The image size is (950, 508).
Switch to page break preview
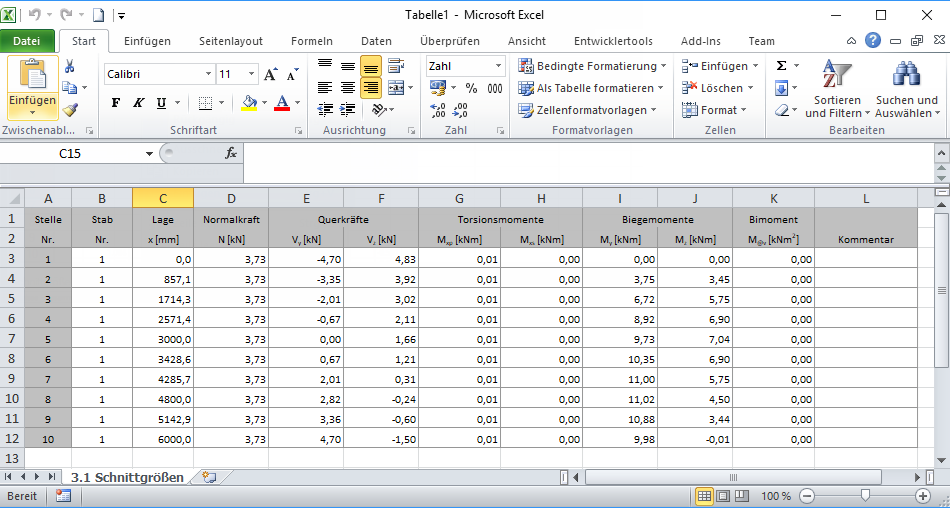tap(742, 496)
